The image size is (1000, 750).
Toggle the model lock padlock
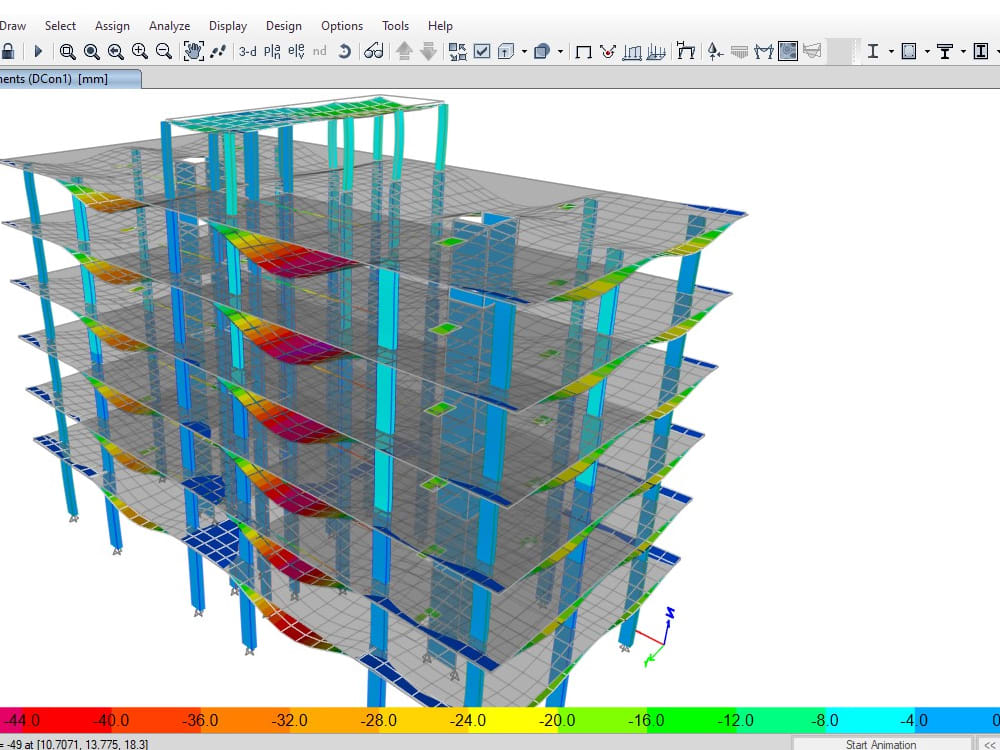point(10,51)
